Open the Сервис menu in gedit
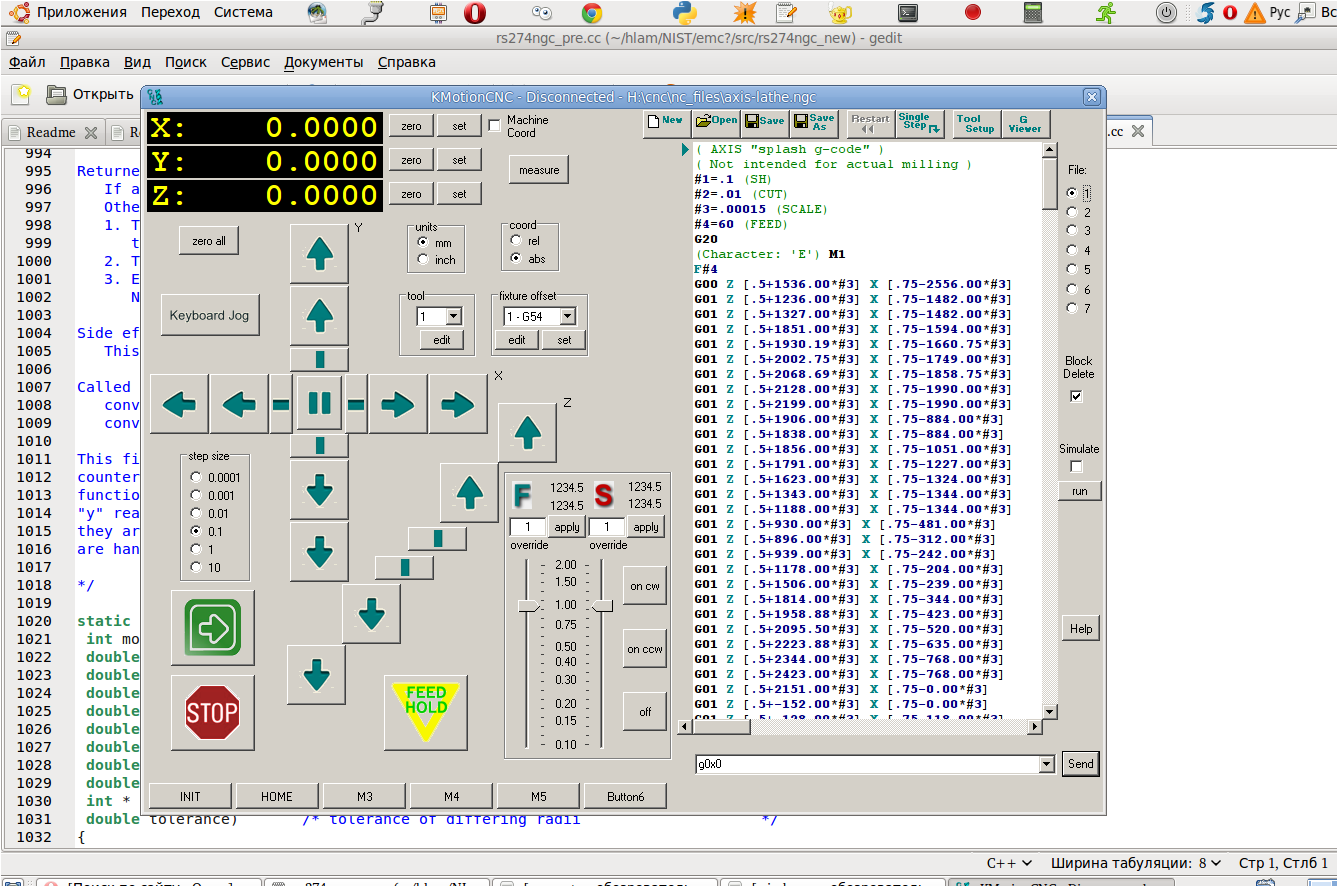The width and height of the screenshot is (1337, 886). (245, 62)
